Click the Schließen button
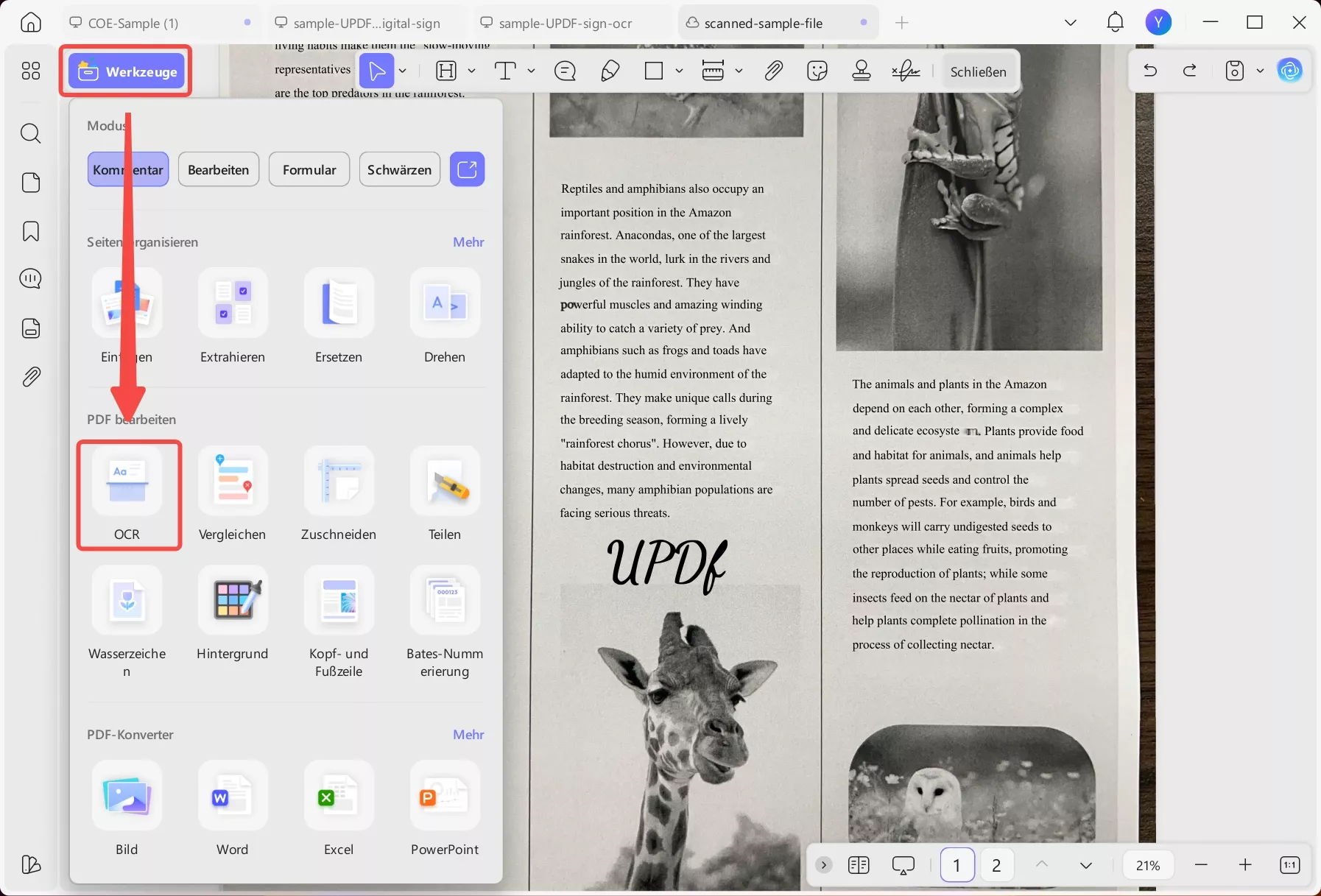Image resolution: width=1321 pixels, height=896 pixels. click(x=978, y=72)
